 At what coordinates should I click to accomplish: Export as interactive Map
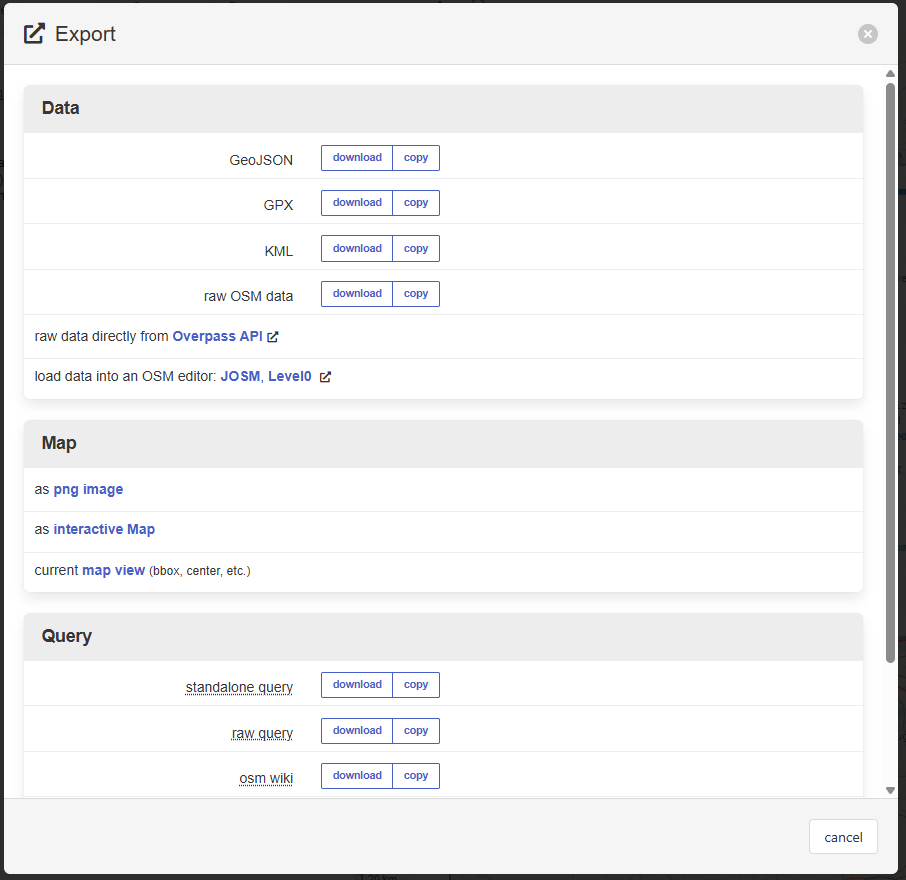(x=104, y=530)
